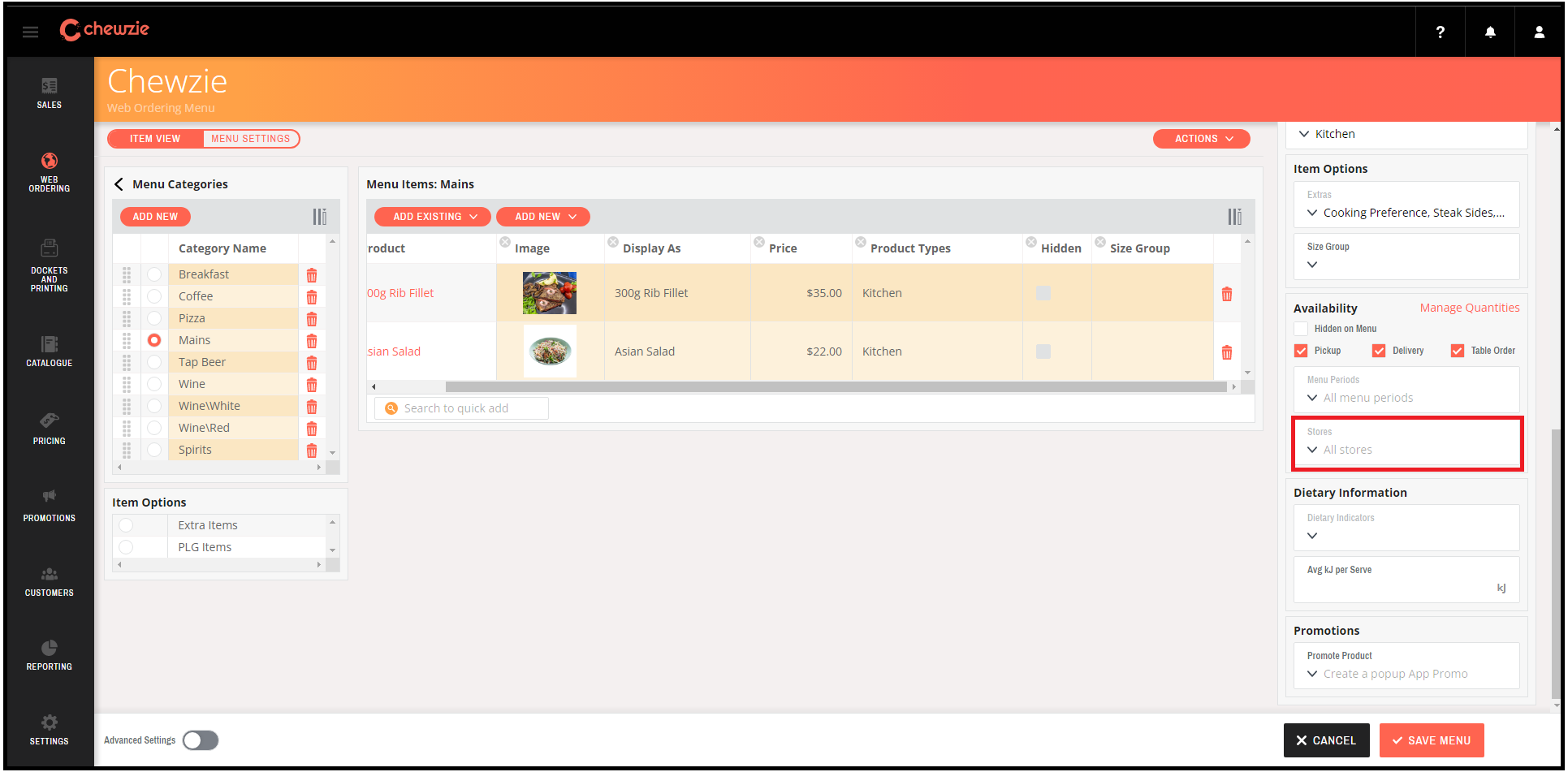This screenshot has width=1568, height=772.
Task: Remove the Asian Salad item
Action: point(1227,352)
